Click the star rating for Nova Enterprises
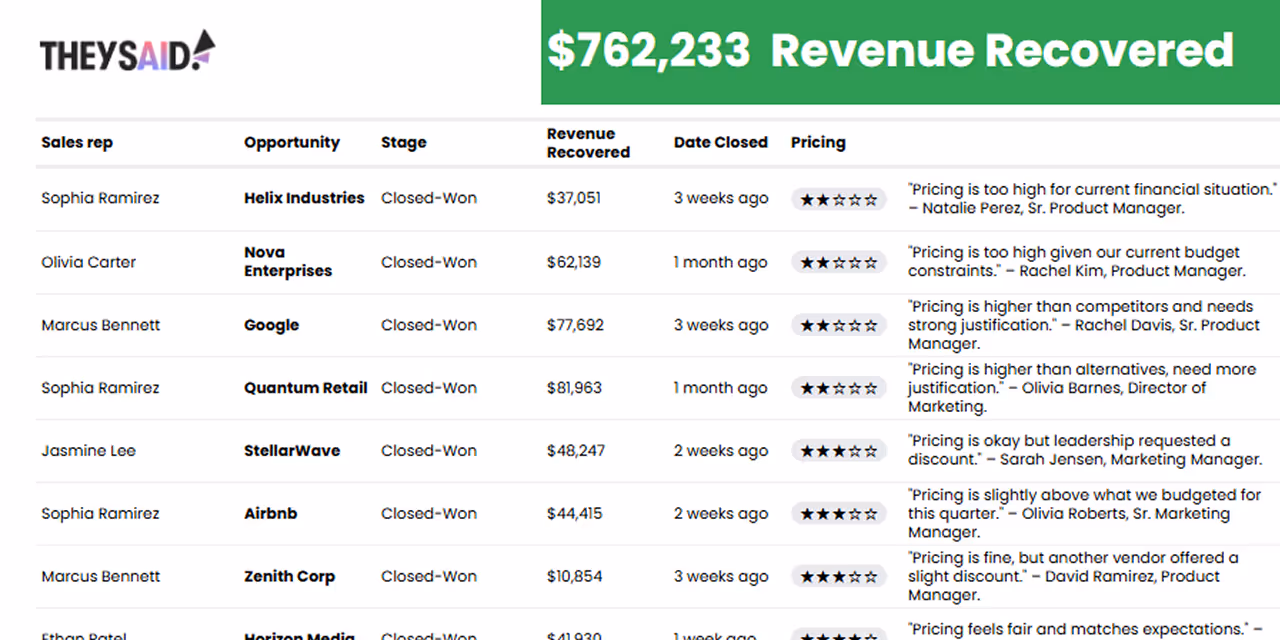Viewport: 1280px width, 640px height. tap(839, 262)
